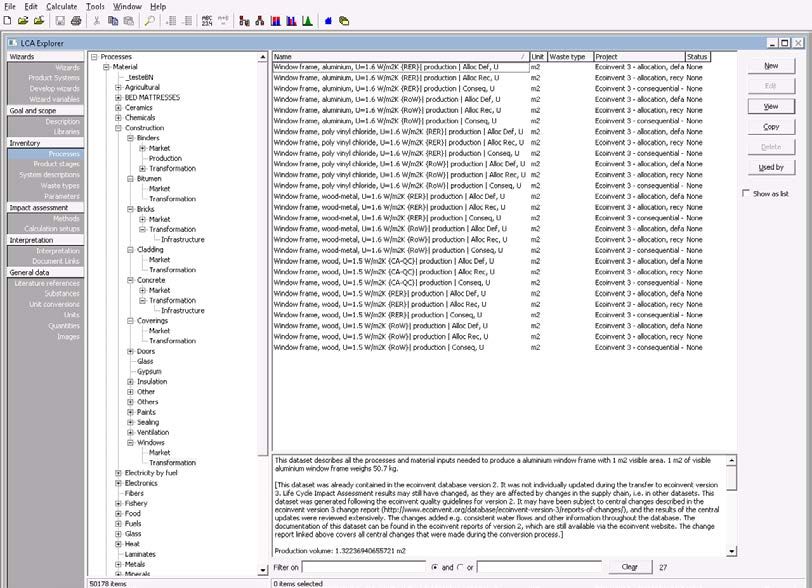
Task: Collapse the root Processes tree node
Action: tap(94, 56)
